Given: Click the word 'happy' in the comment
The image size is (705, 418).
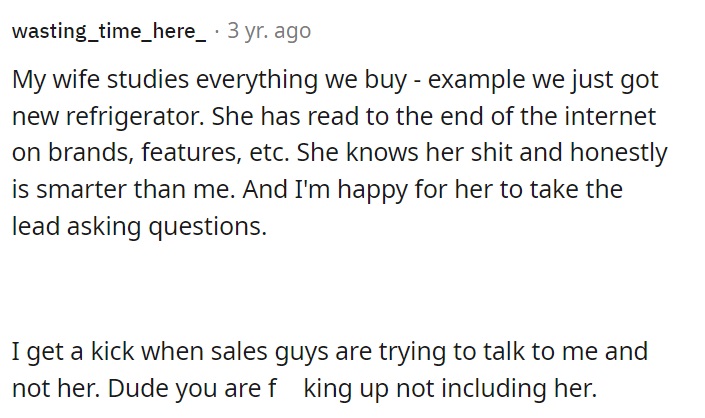Looking at the screenshot, I should 372,190.
